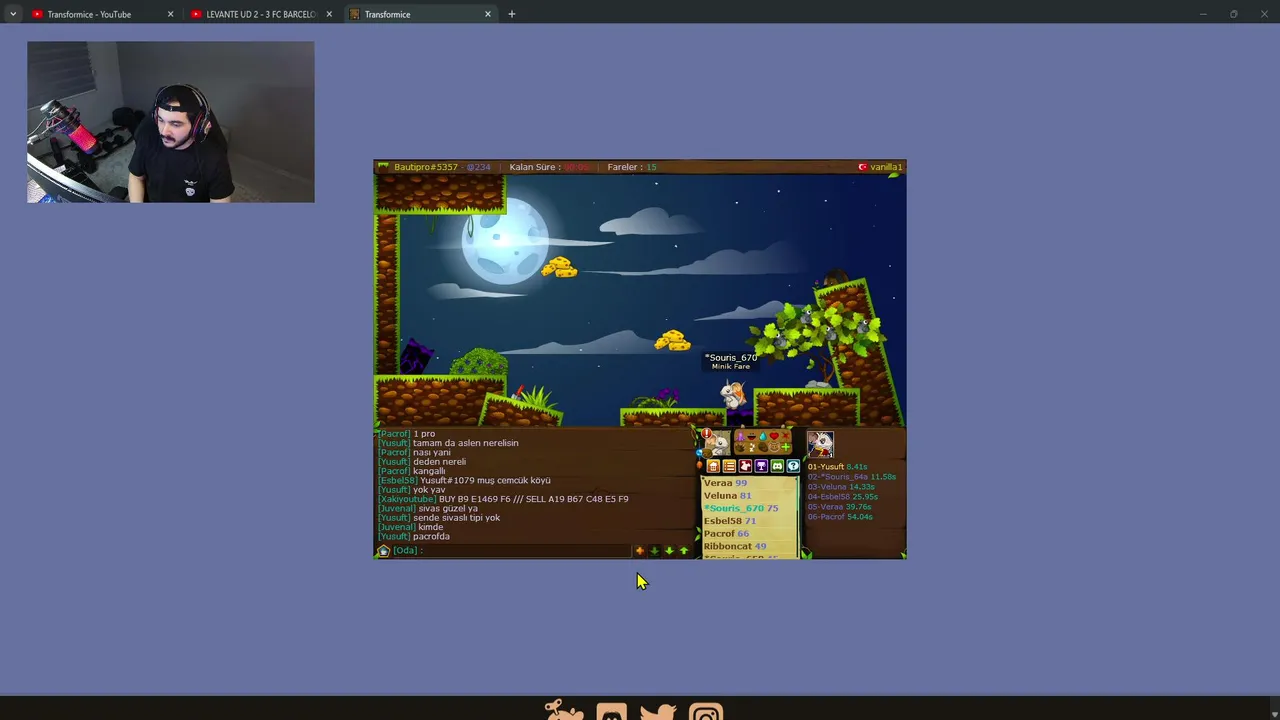Viewport: 1280px width, 720px height.
Task: Click the room name vanilla1
Action: pos(886,167)
